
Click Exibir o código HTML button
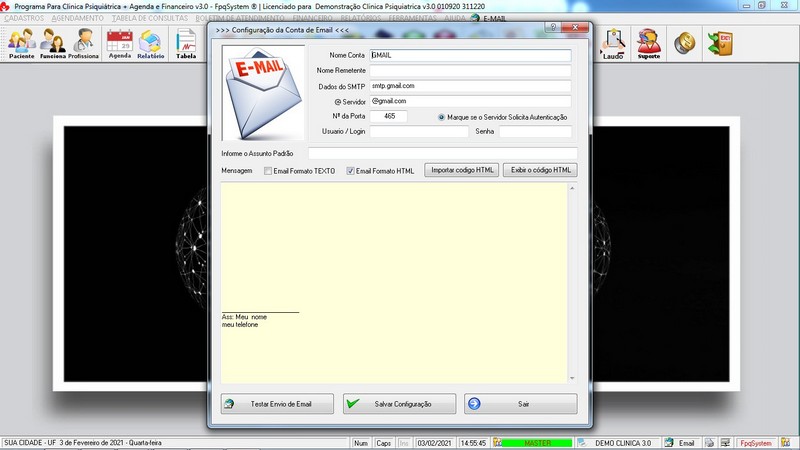(x=540, y=170)
